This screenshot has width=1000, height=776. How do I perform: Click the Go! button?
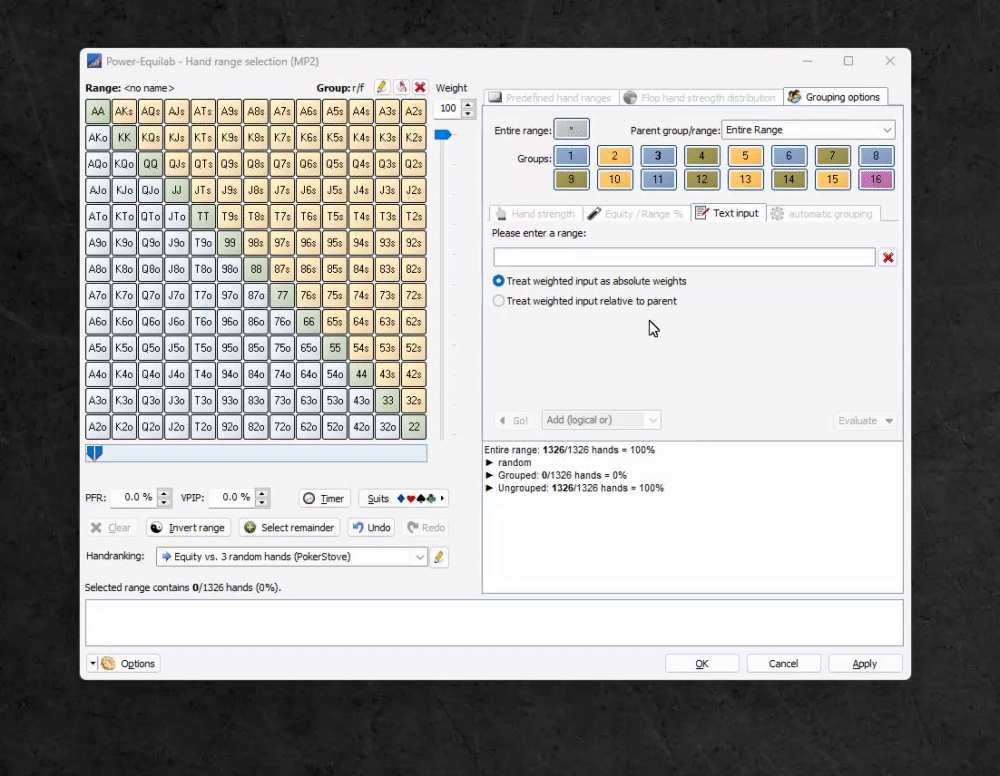click(x=514, y=421)
